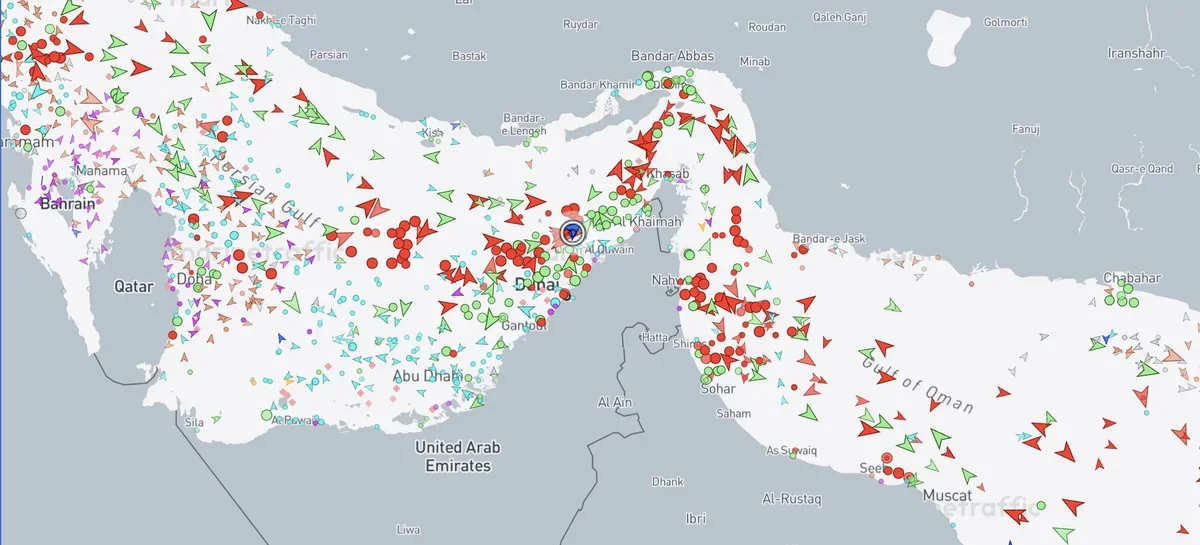1200x545 pixels.
Task: Select the Al Ain city label
Action: (615, 402)
